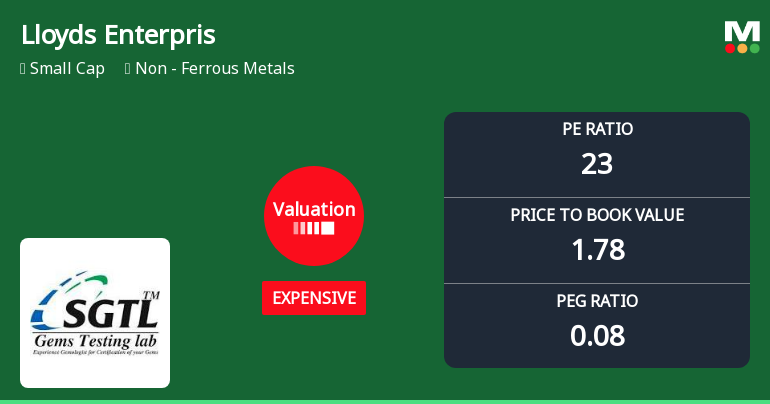The width and height of the screenshot is (770, 404).
Task: Click the icon before Non - Ferrous Metals
Action: pyautogui.click(x=128, y=69)
